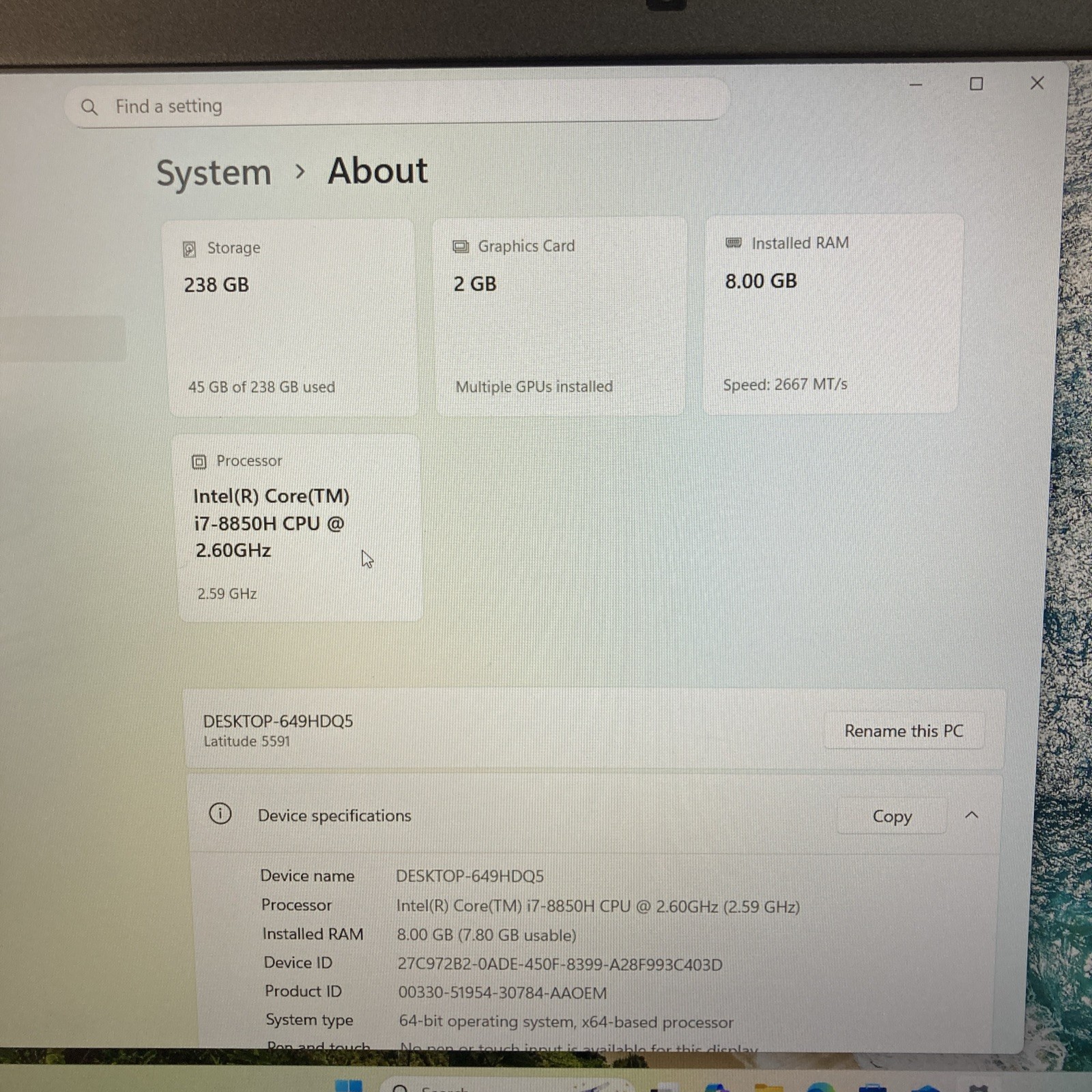Click the Processor chip icon on its card

199,462
